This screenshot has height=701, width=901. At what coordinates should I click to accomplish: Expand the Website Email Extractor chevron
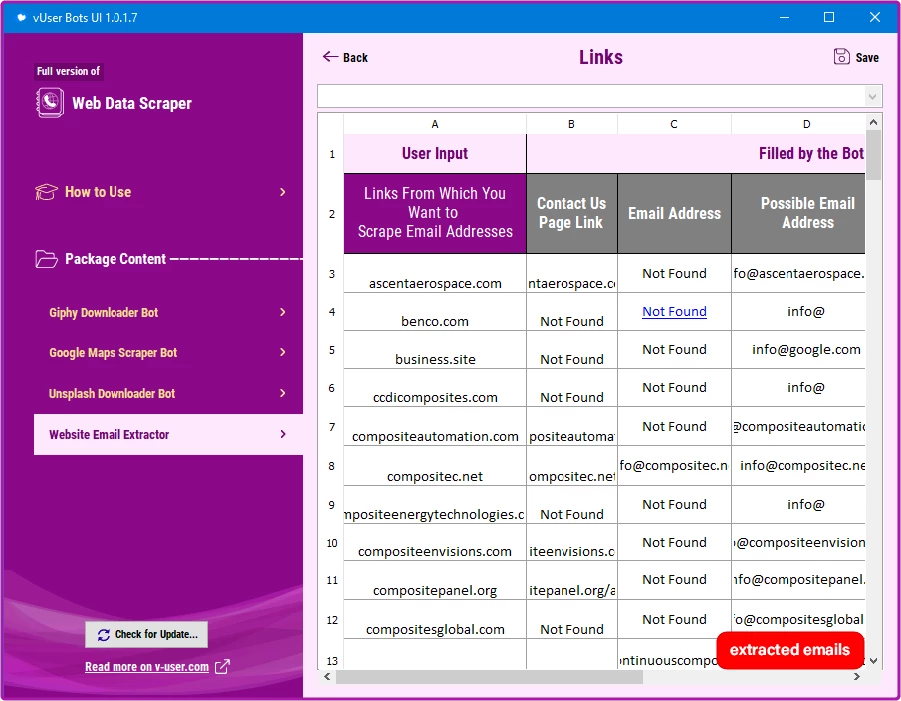[282, 434]
